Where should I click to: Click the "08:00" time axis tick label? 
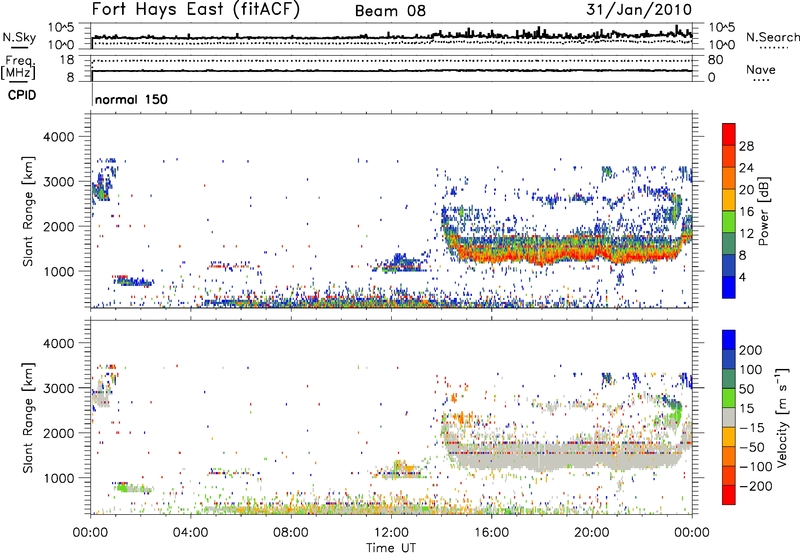[291, 533]
